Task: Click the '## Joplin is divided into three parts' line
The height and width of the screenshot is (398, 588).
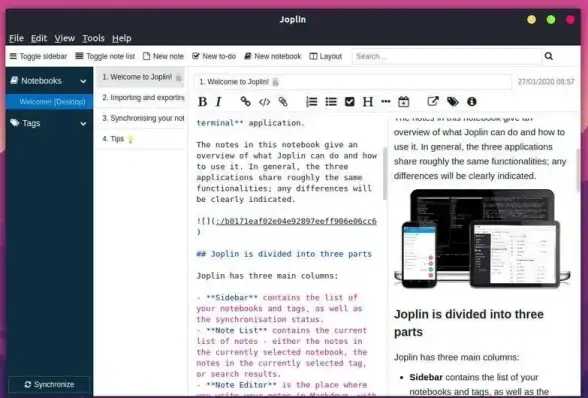Action: 284,254
